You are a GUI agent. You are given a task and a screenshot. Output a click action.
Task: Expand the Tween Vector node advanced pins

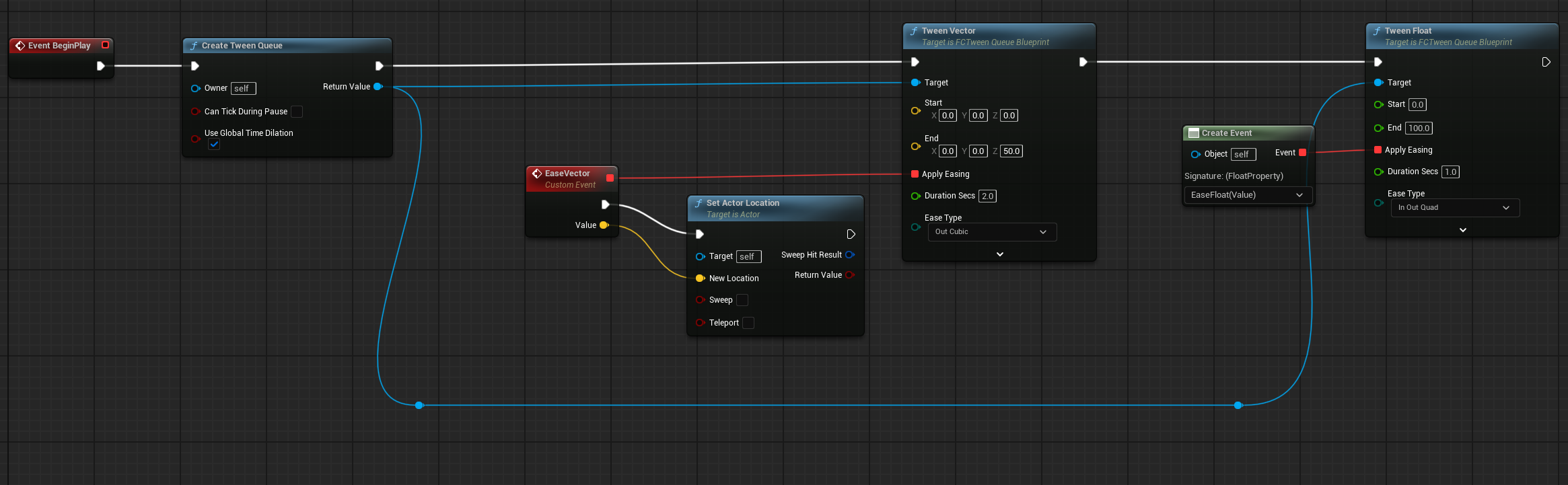[x=999, y=254]
